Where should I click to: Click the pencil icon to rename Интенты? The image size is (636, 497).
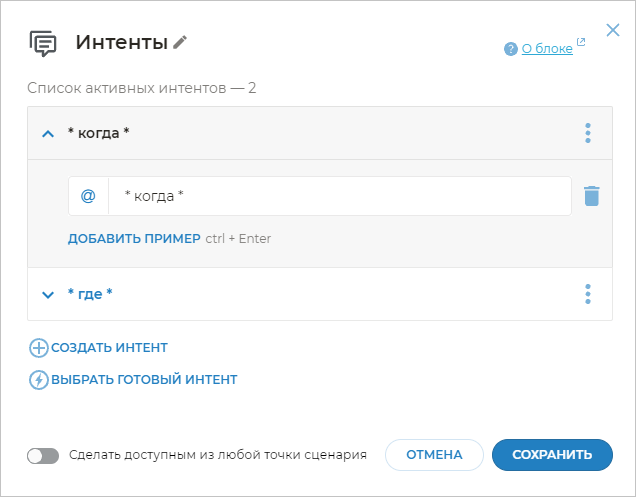point(180,42)
